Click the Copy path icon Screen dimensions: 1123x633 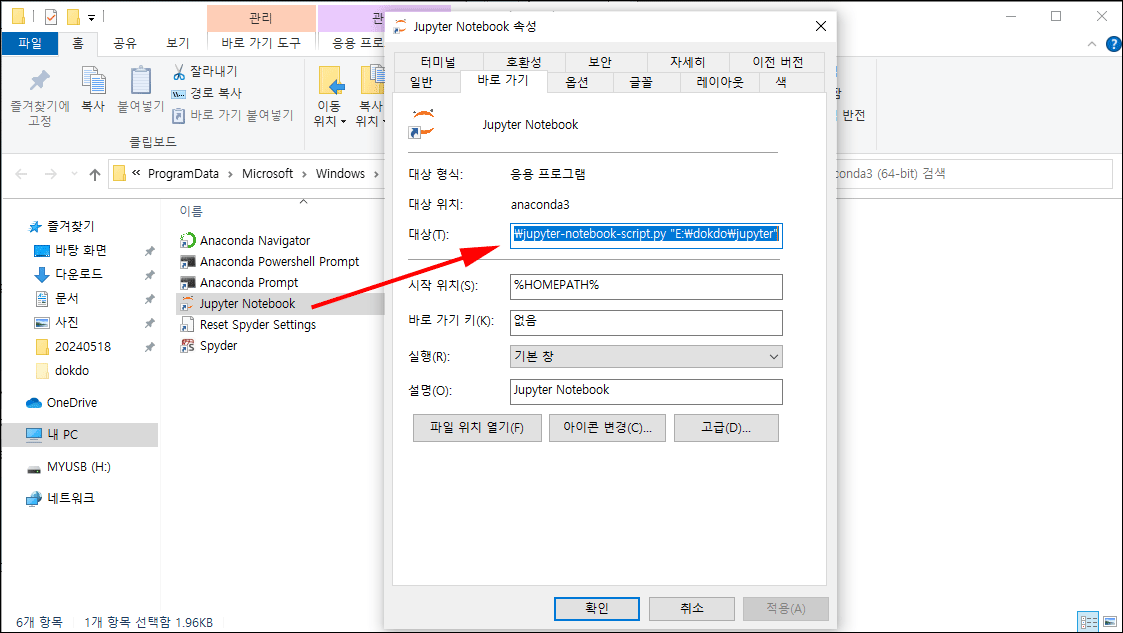tap(179, 94)
